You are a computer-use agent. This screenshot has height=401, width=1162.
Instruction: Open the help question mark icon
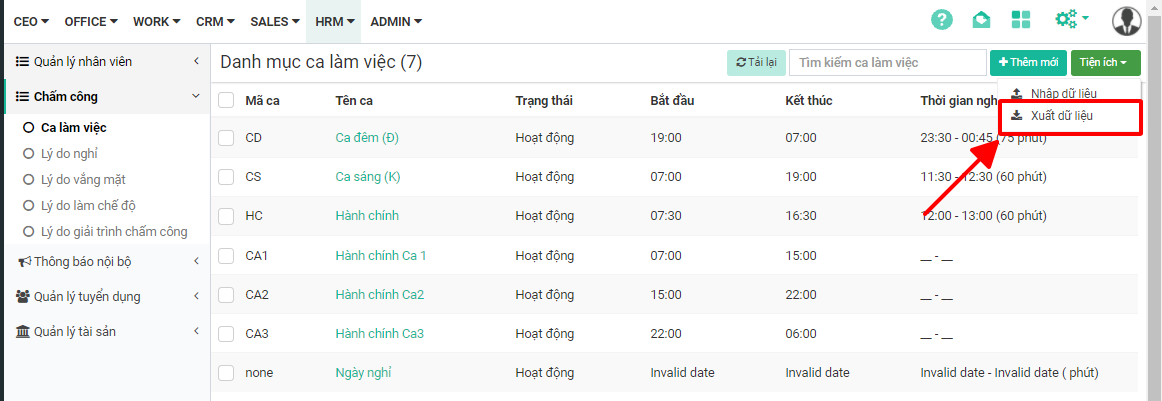(941, 20)
